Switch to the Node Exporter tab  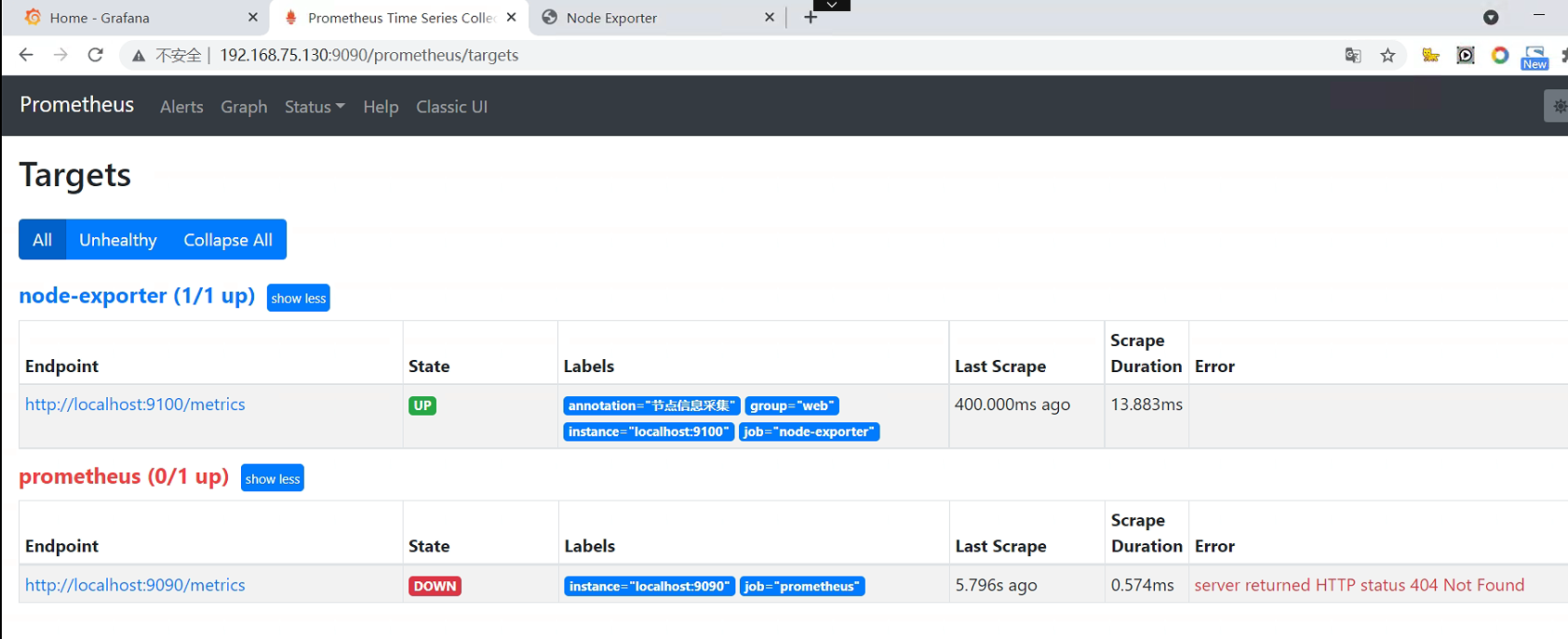pos(611,18)
